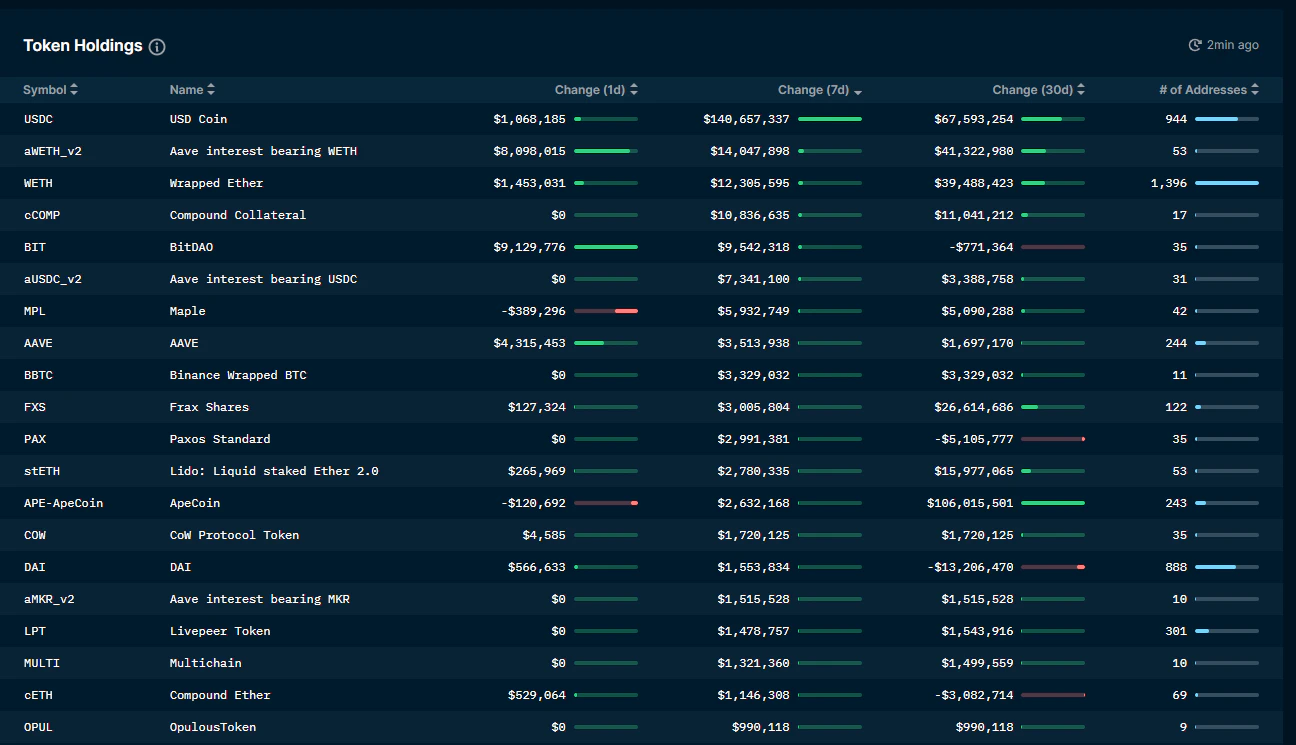Click sort arrows beside Change (30d)

pyautogui.click(x=1081, y=90)
